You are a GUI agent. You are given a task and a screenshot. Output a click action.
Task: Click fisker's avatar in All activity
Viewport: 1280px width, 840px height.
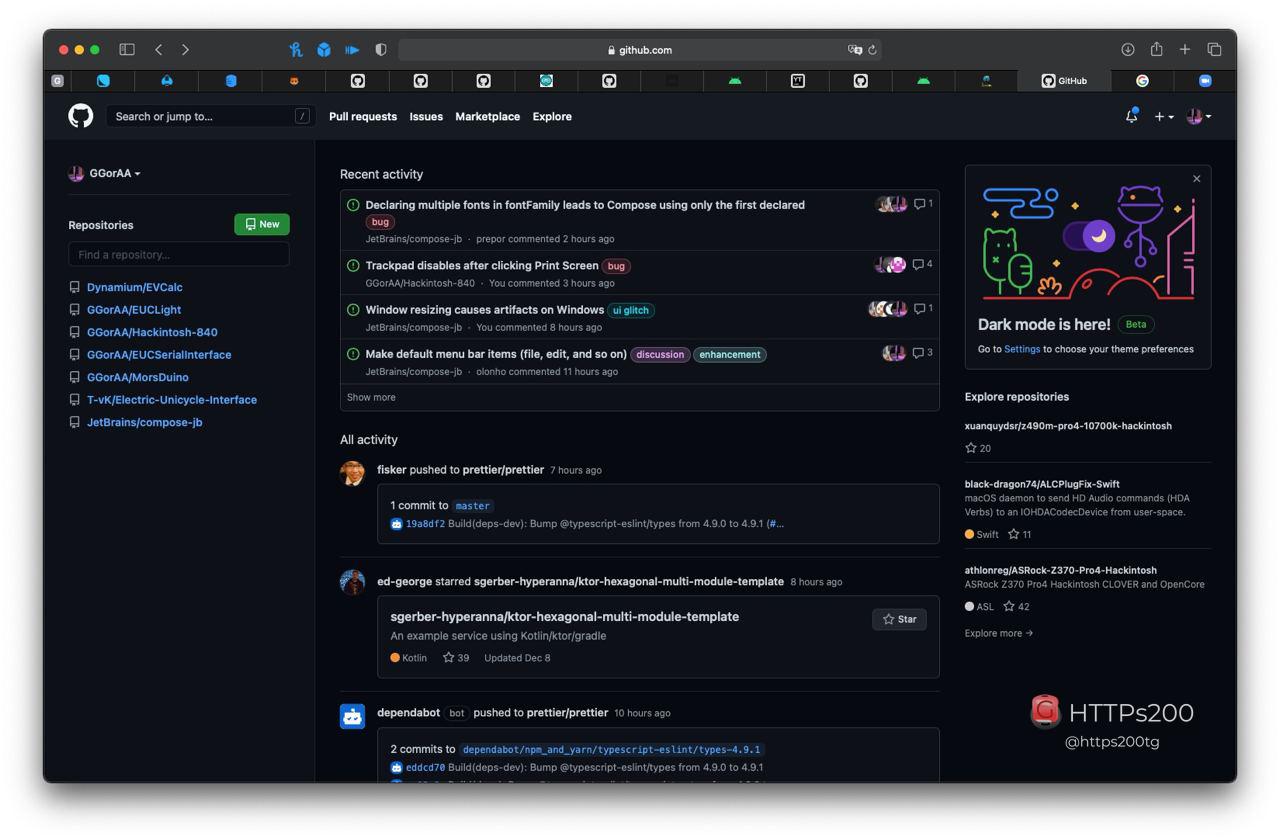[352, 473]
